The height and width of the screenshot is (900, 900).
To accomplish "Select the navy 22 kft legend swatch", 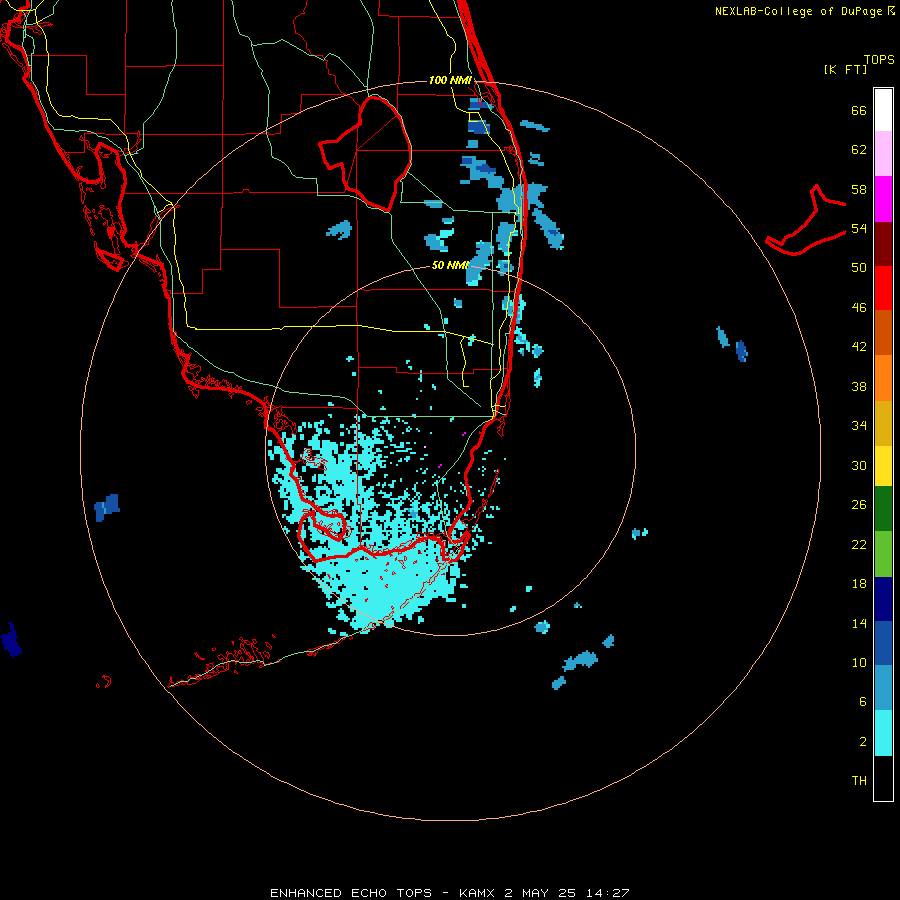I will 883,599.
